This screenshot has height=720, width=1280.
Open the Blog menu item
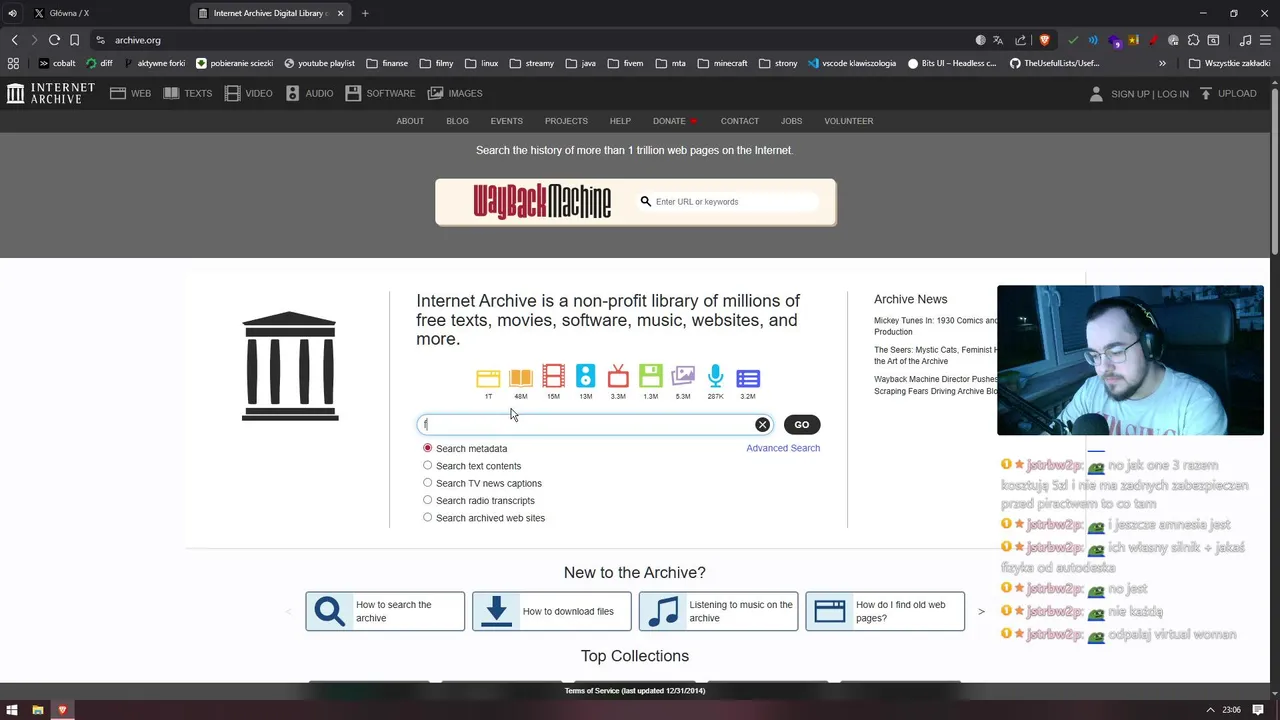pyautogui.click(x=457, y=121)
